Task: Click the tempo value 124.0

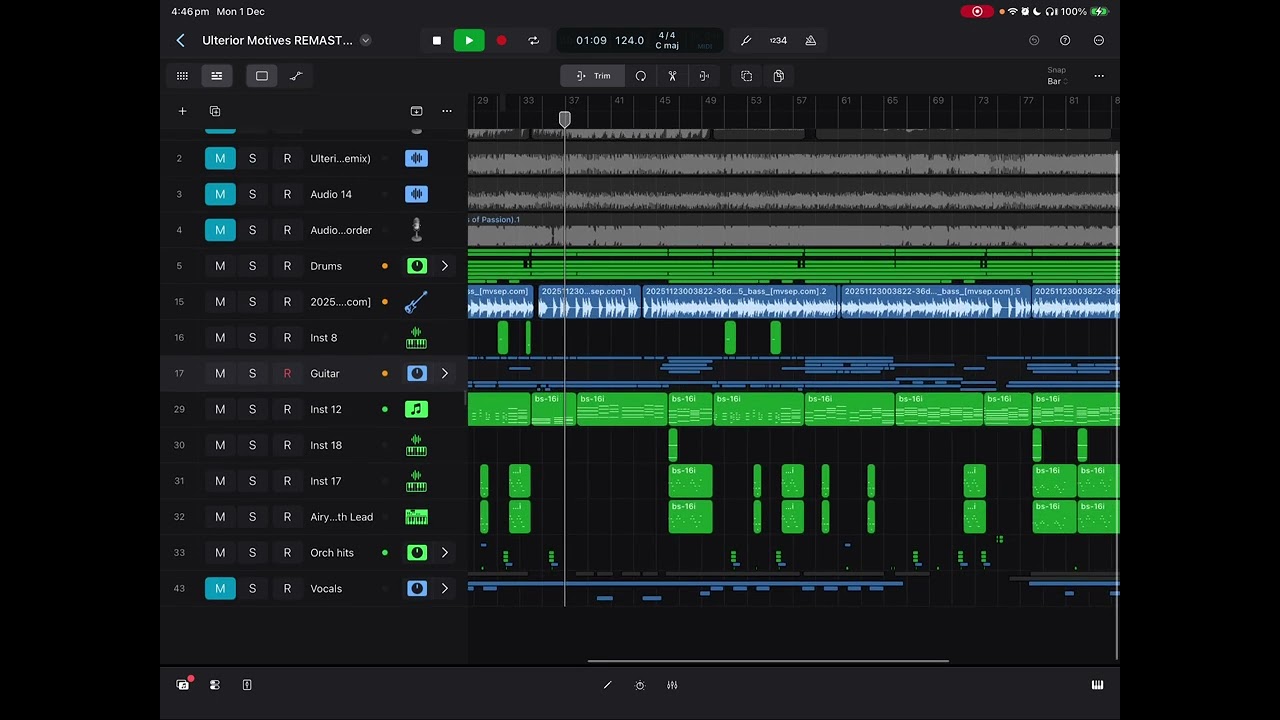Action: [x=630, y=40]
